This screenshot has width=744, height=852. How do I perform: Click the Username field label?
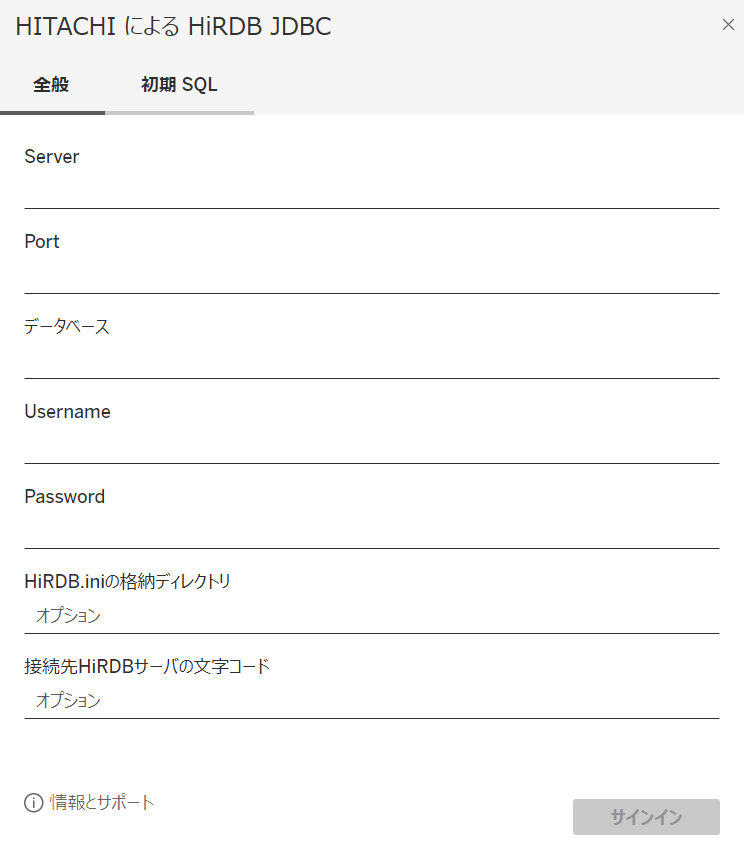[67, 411]
